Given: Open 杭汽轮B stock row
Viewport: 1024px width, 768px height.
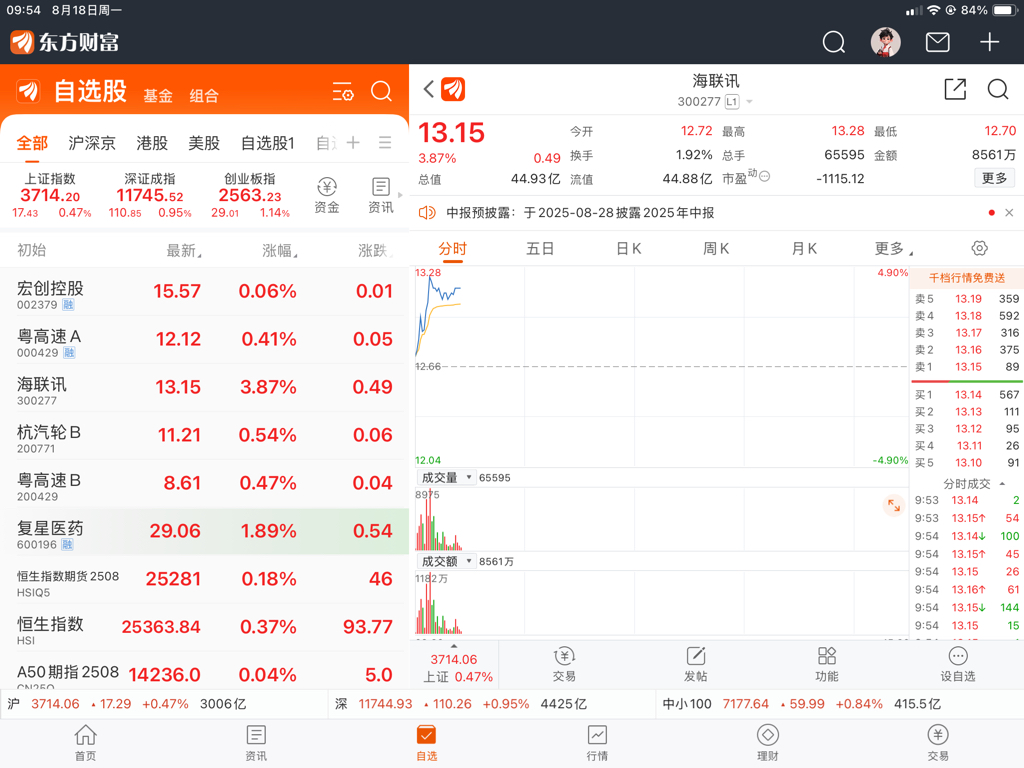Looking at the screenshot, I should [x=204, y=436].
